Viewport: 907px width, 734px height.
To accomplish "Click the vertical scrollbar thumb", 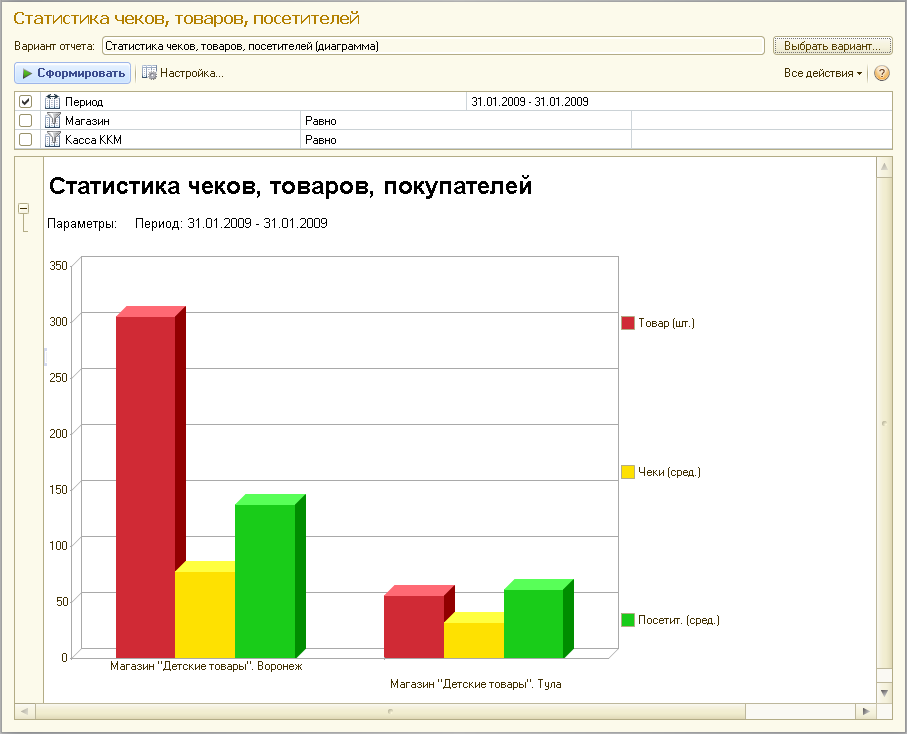I will point(884,423).
